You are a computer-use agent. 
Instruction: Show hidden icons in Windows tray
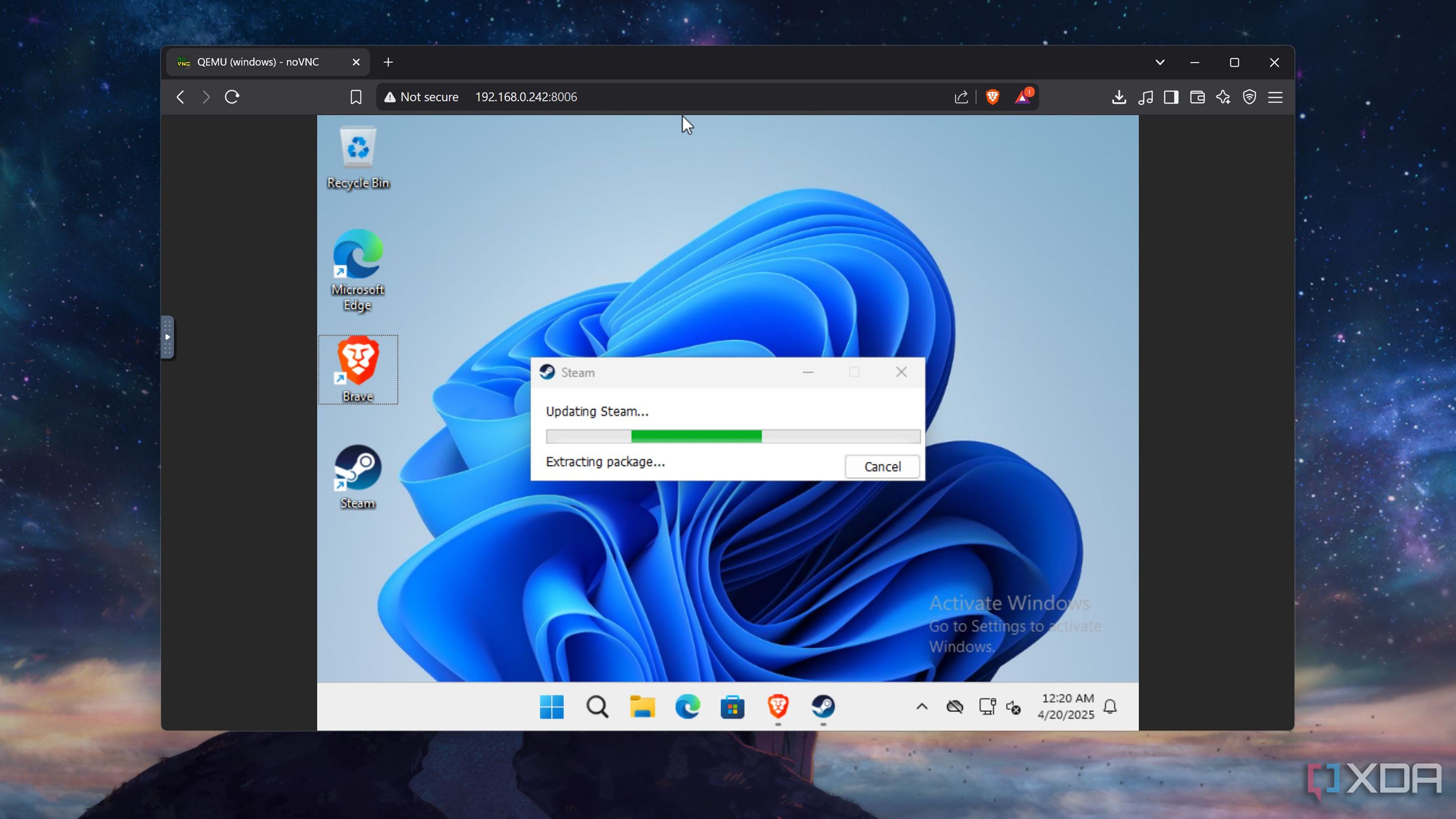point(922,706)
